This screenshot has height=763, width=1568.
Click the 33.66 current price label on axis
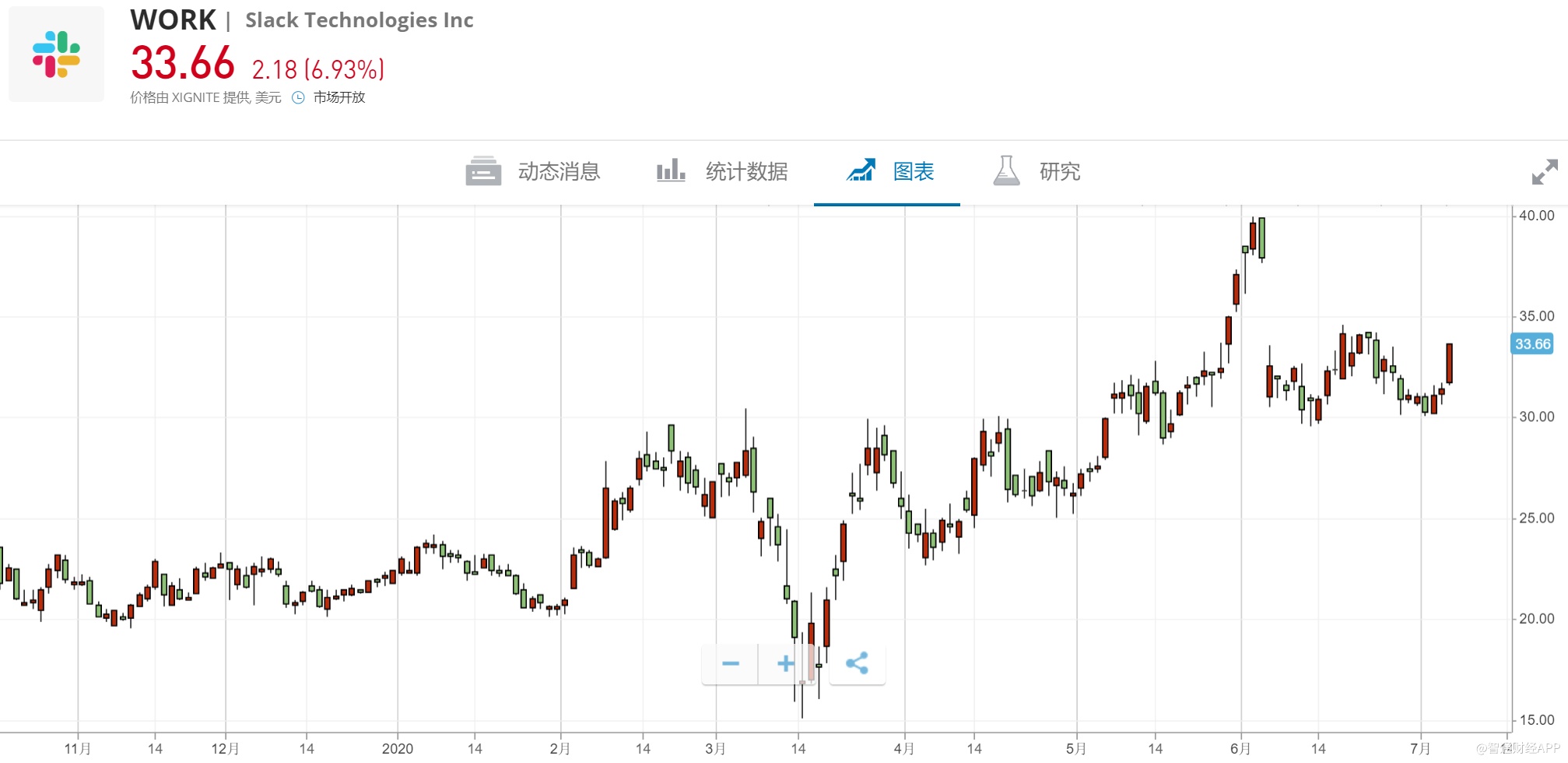click(1531, 344)
